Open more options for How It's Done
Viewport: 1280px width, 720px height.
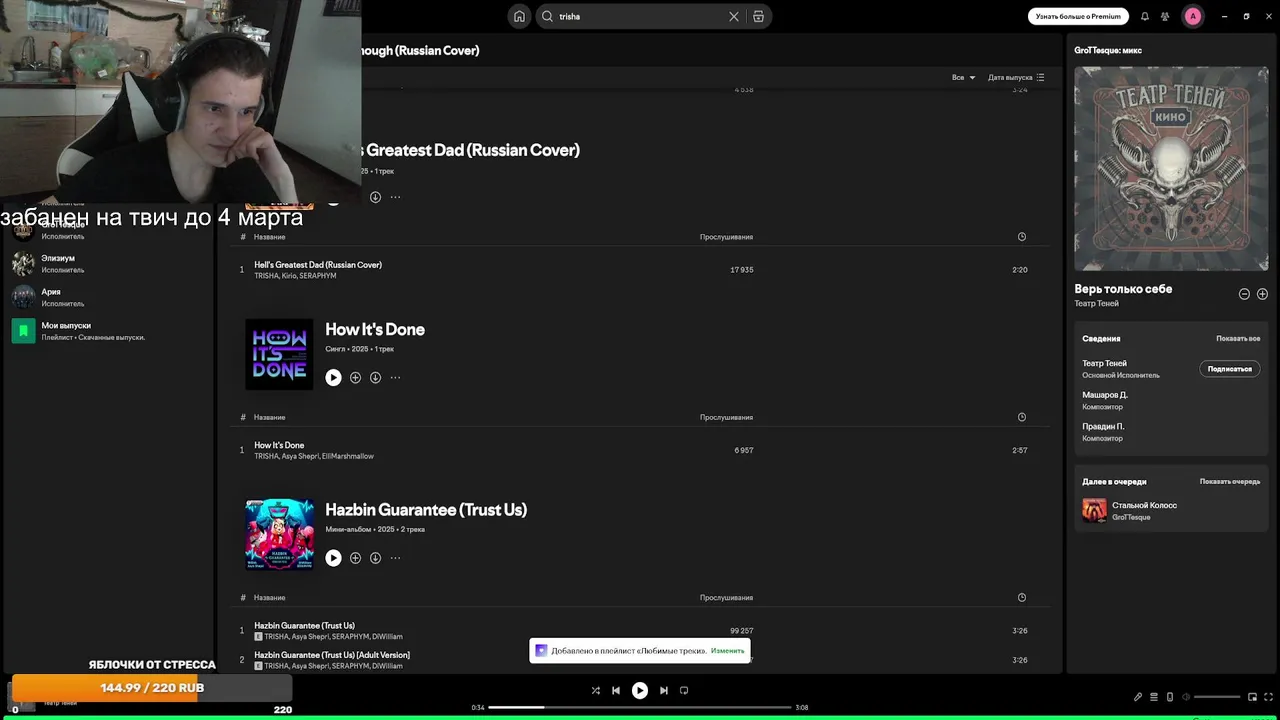click(395, 377)
